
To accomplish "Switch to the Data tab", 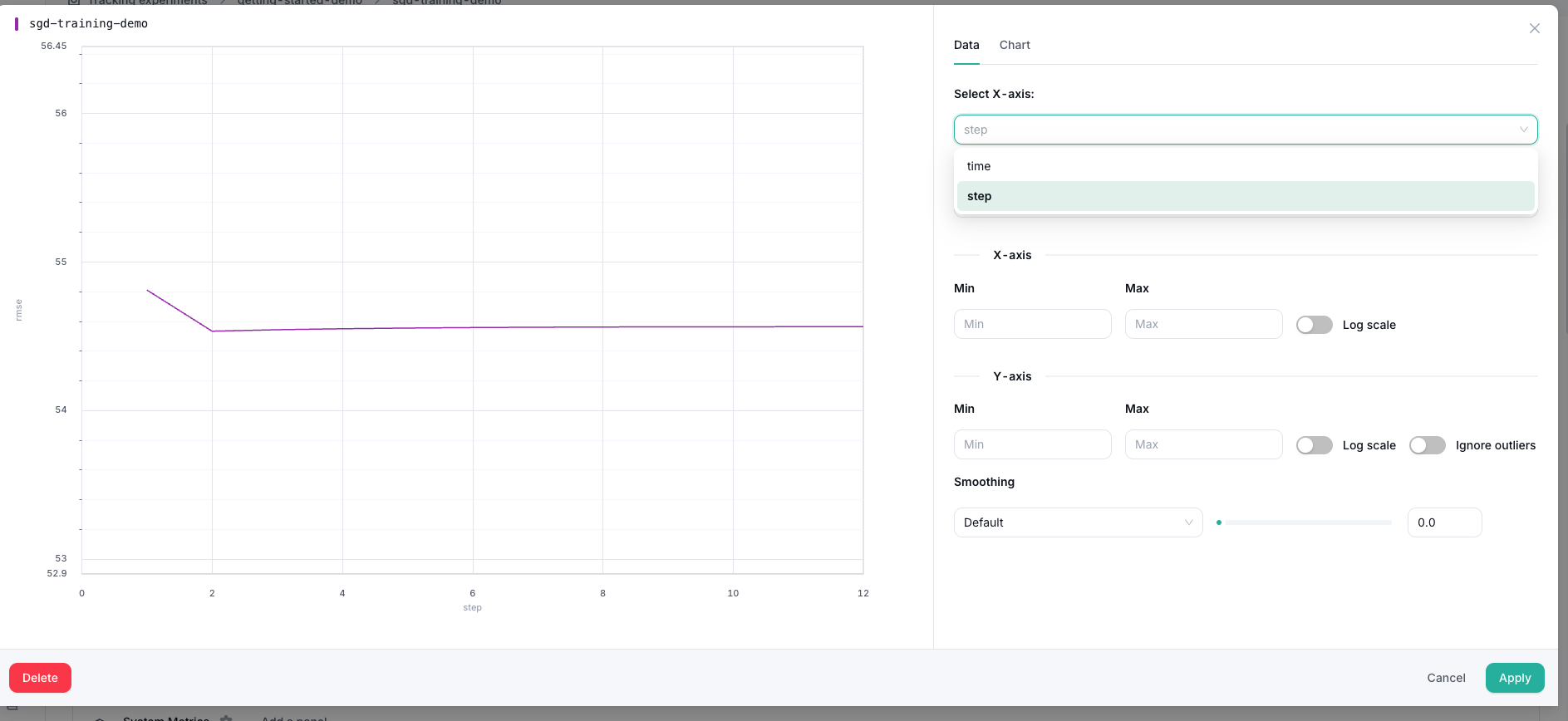I will point(966,45).
